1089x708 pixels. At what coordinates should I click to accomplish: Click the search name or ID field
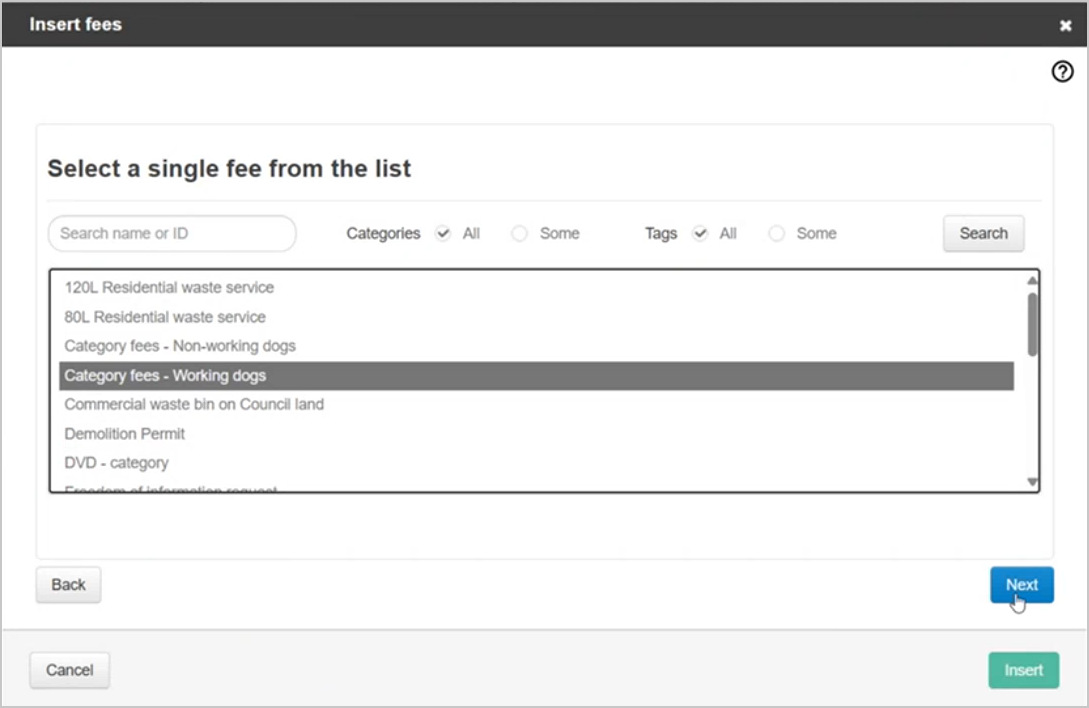[x=170, y=233]
